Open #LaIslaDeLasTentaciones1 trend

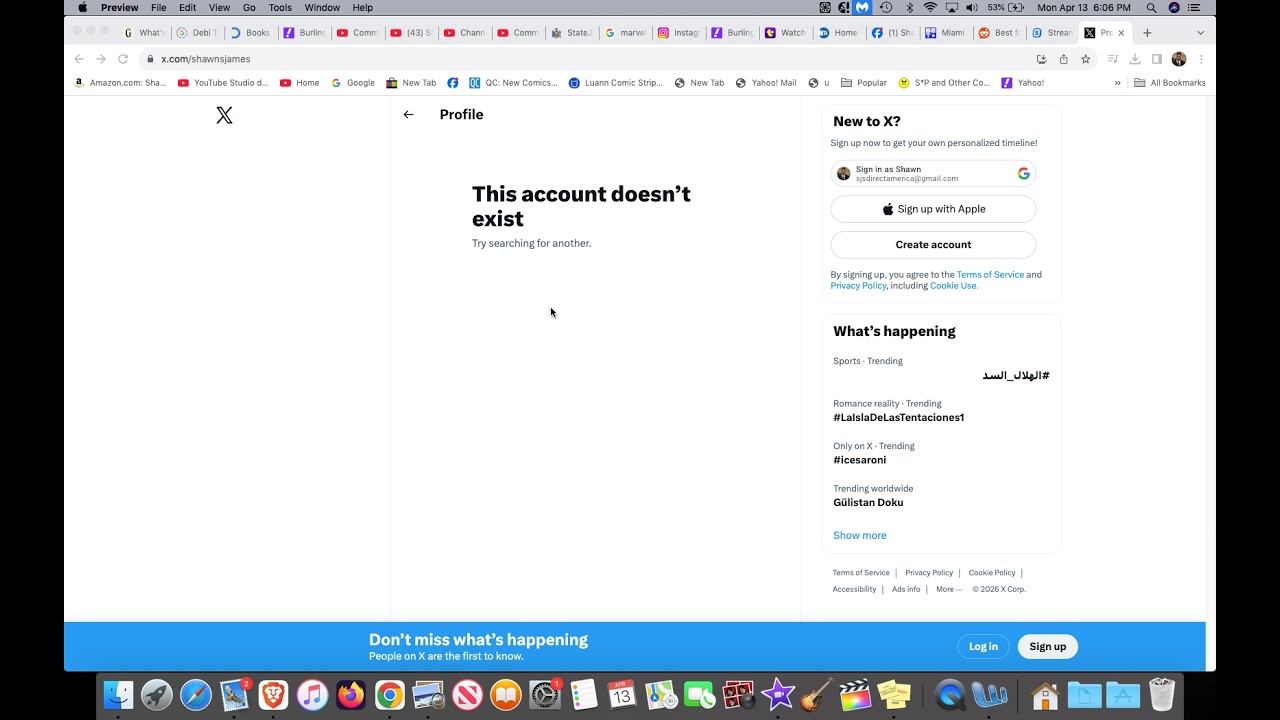898,418
